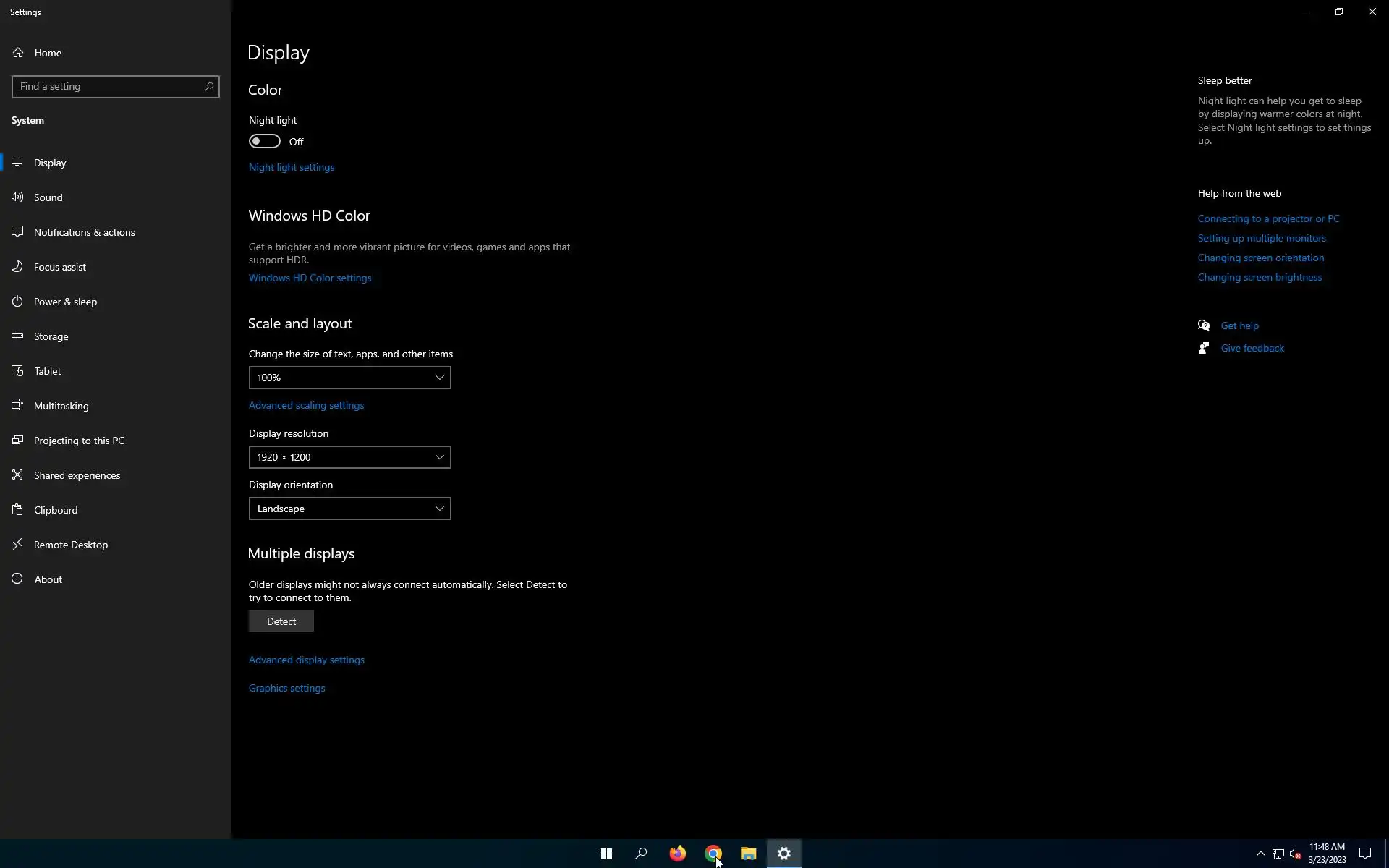
Task: Go to the Storage settings page
Action: (x=51, y=336)
